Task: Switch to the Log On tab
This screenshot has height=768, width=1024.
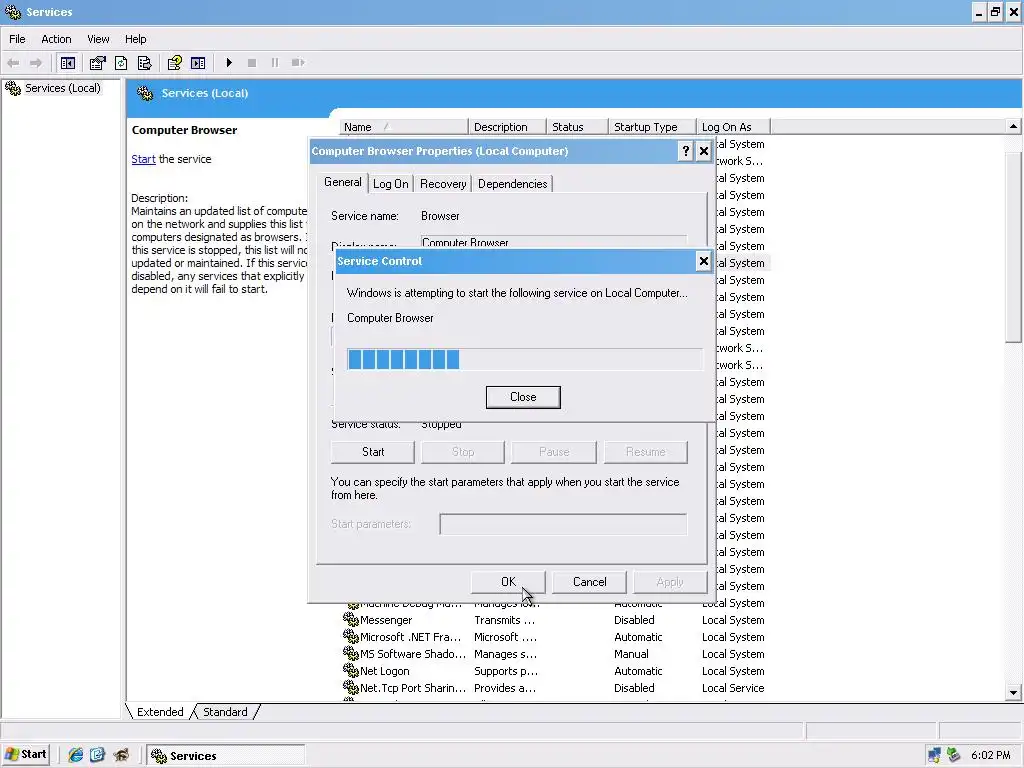Action: [x=391, y=184]
